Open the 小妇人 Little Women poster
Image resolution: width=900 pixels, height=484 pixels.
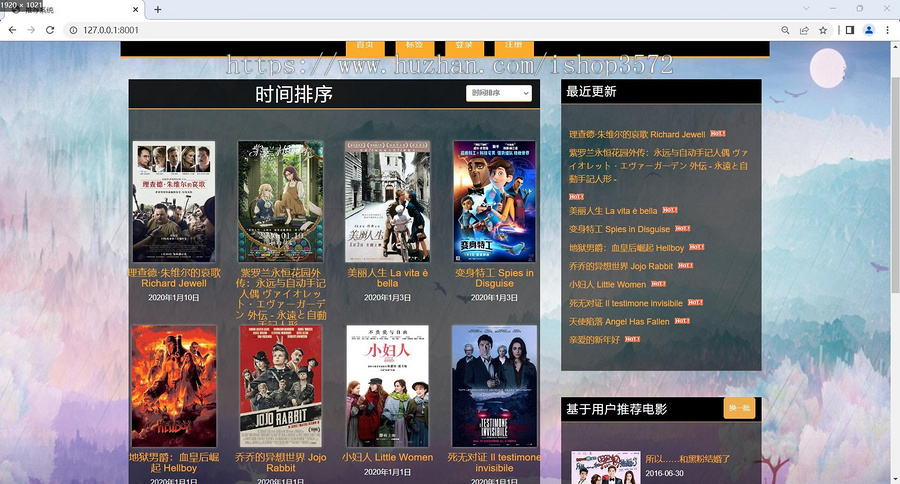coord(387,386)
